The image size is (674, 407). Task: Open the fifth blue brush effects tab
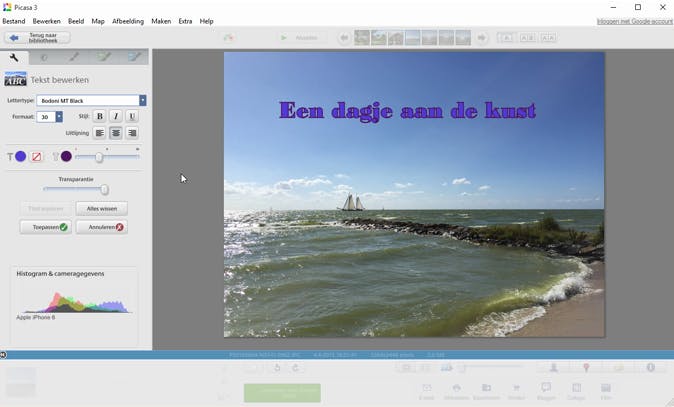(x=134, y=57)
